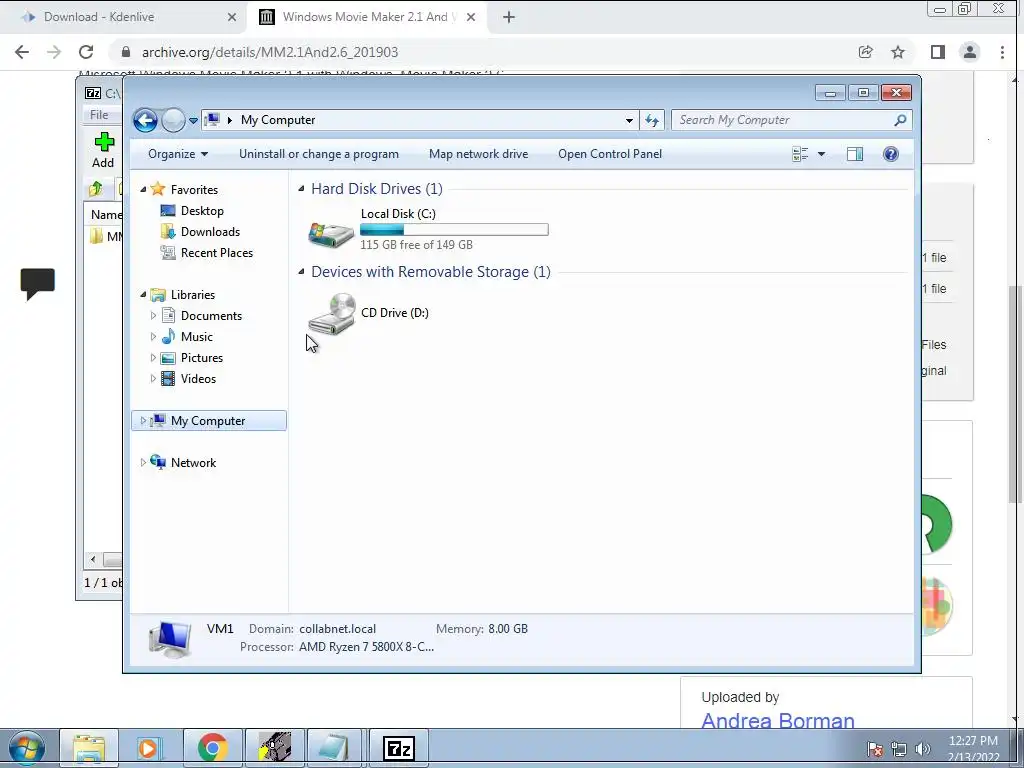Click Map network drive
This screenshot has width=1024, height=768.
pyautogui.click(x=479, y=154)
